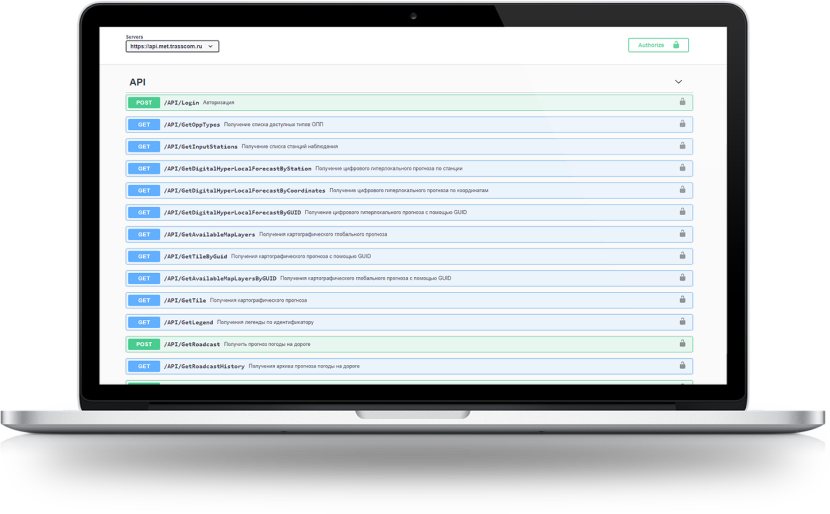Click the padlock on the /API/GetRoadcast row
830x514 pixels.
click(x=682, y=344)
